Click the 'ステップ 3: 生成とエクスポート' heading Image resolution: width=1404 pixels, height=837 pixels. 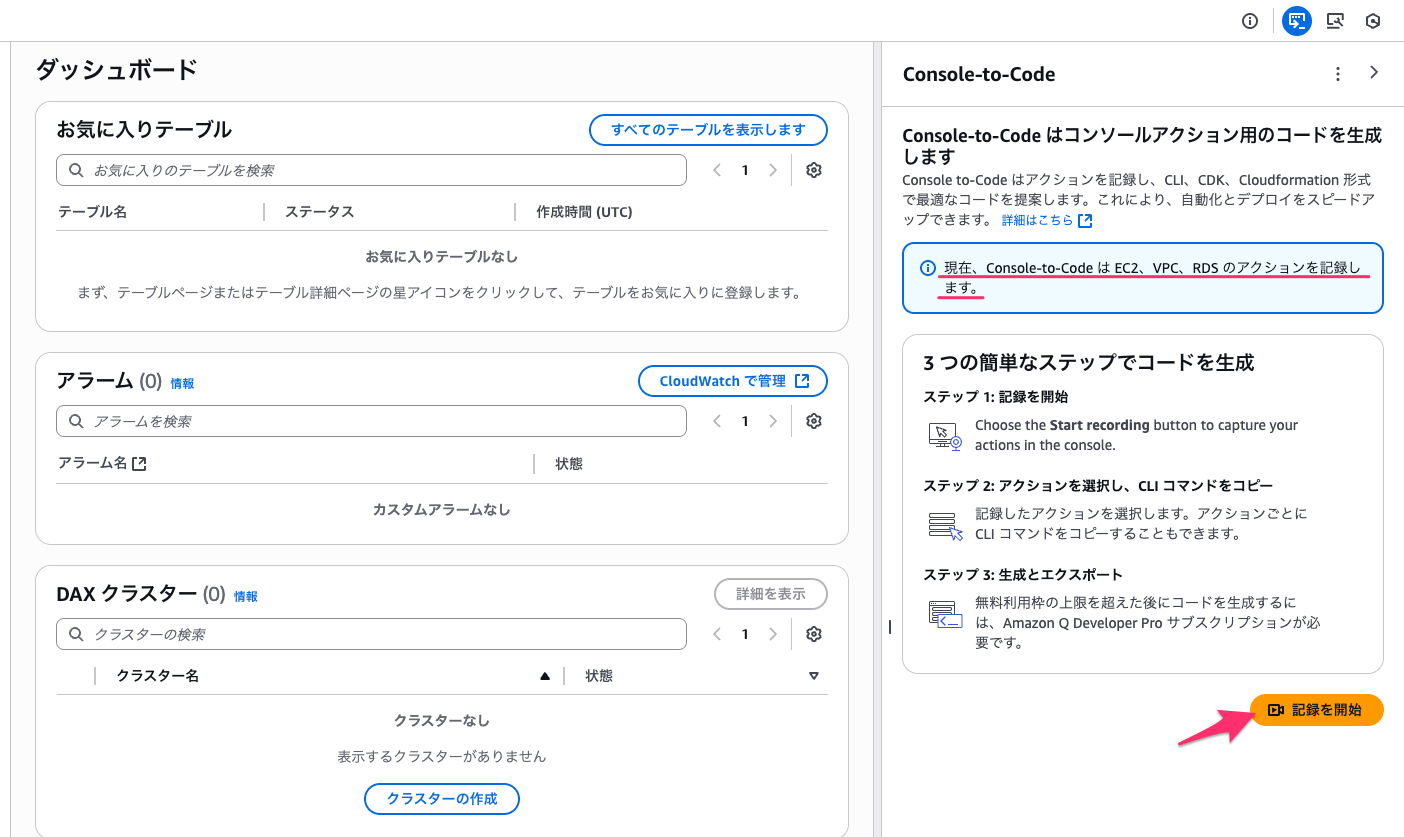point(1023,575)
